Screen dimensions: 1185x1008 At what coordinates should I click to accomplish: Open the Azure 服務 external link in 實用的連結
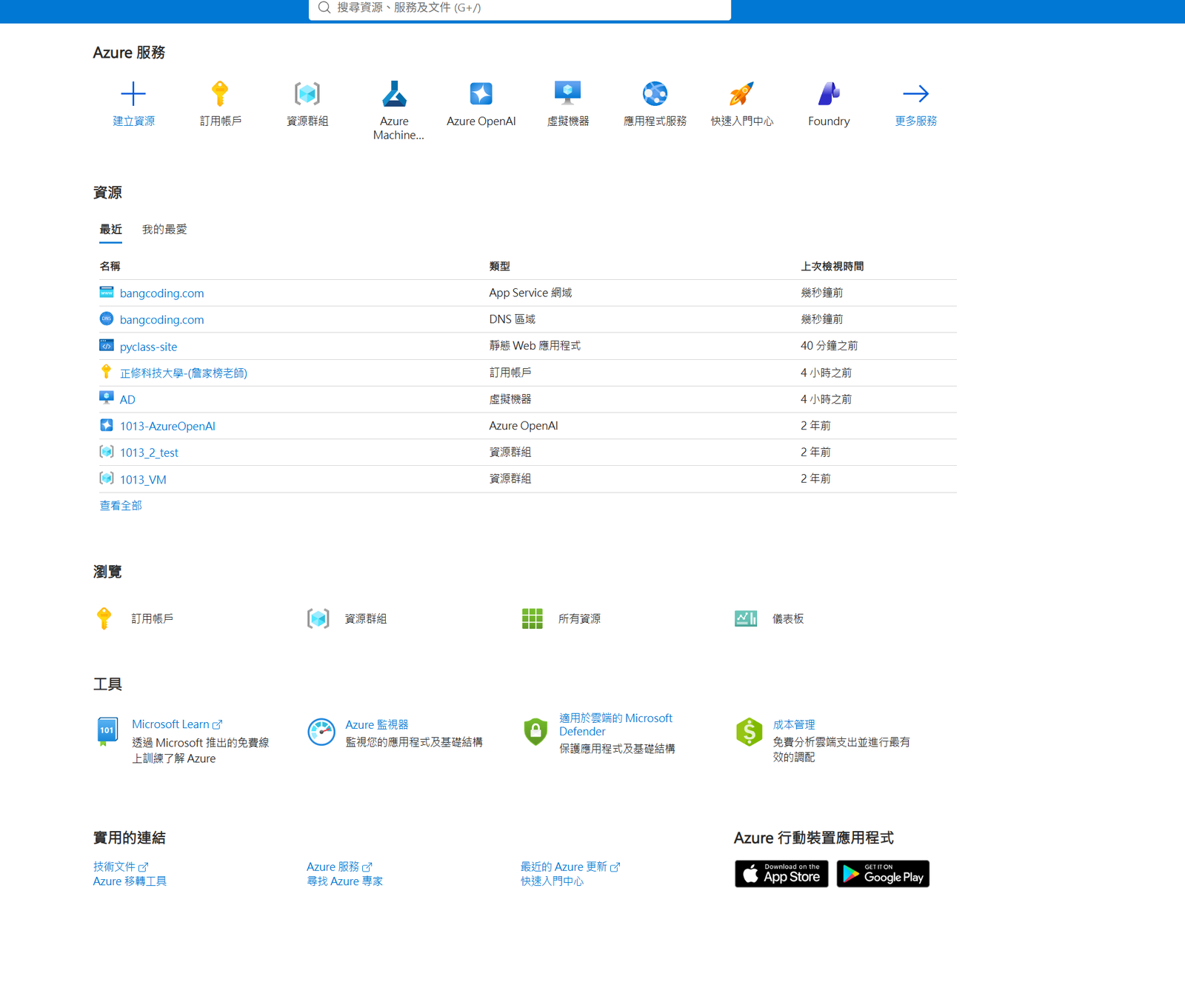point(339,867)
